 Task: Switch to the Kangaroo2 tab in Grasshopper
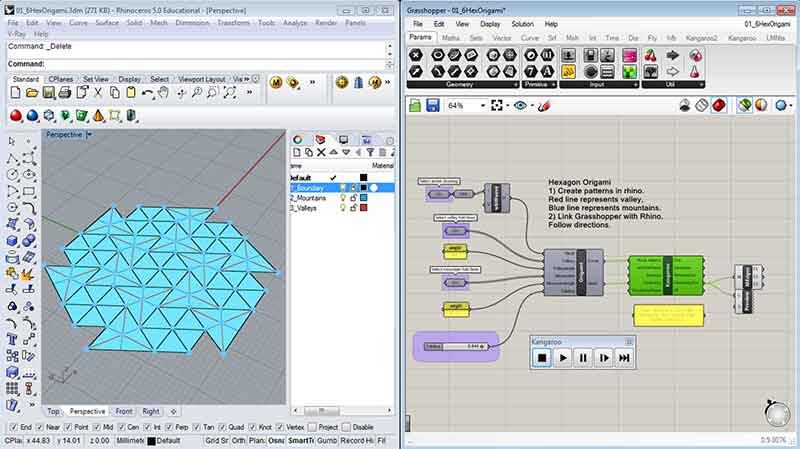pos(702,38)
